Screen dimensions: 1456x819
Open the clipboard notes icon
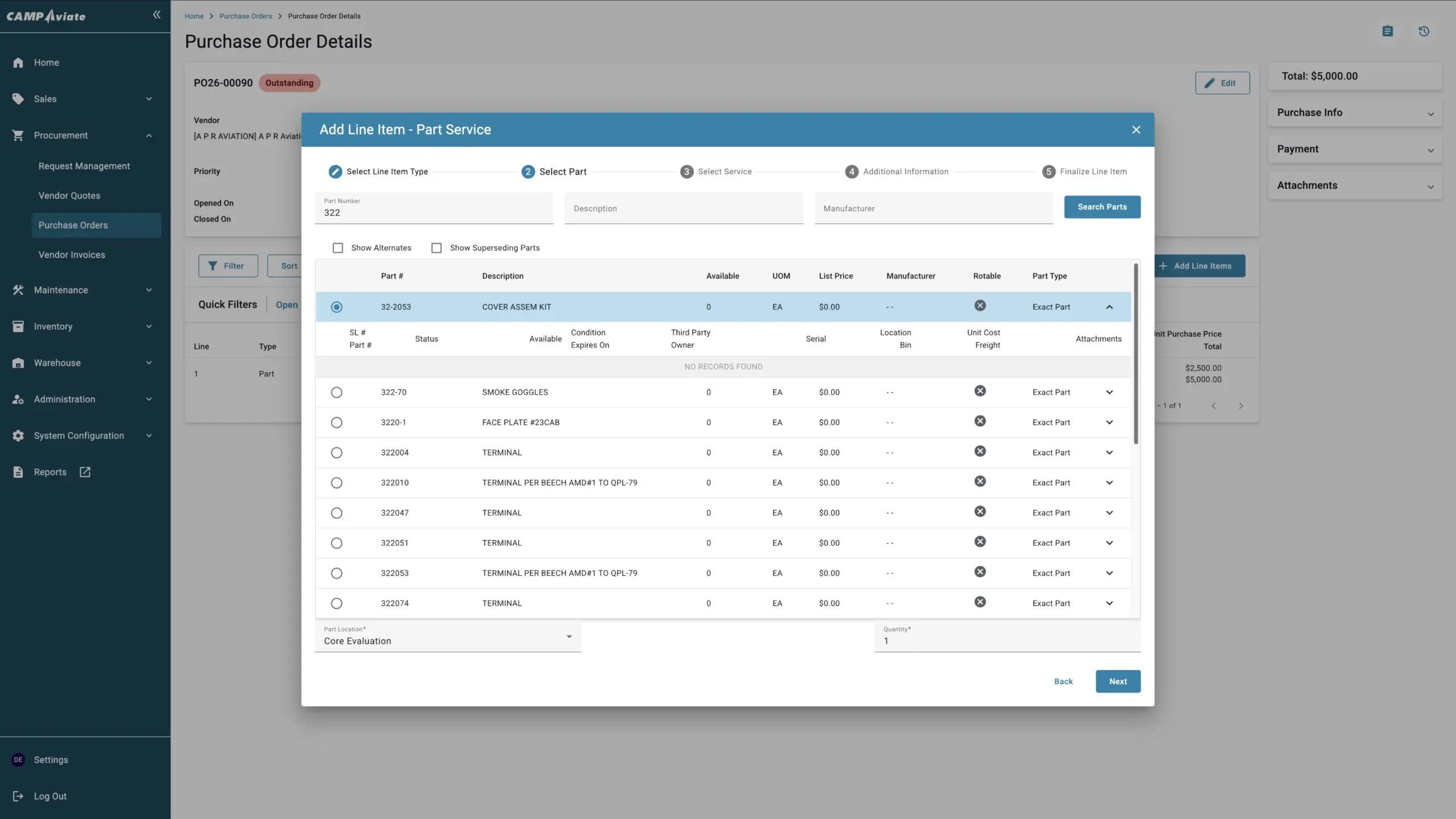1388,31
